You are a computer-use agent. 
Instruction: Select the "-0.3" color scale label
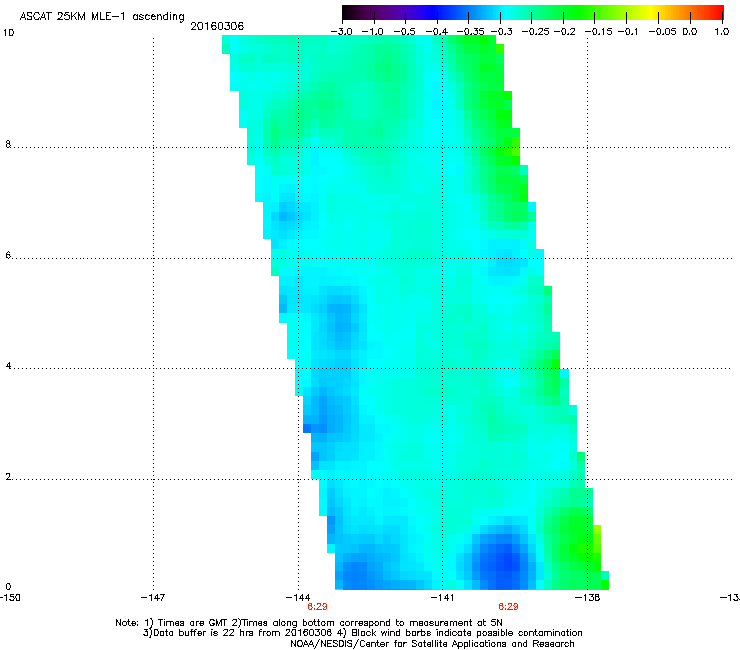coord(502,32)
